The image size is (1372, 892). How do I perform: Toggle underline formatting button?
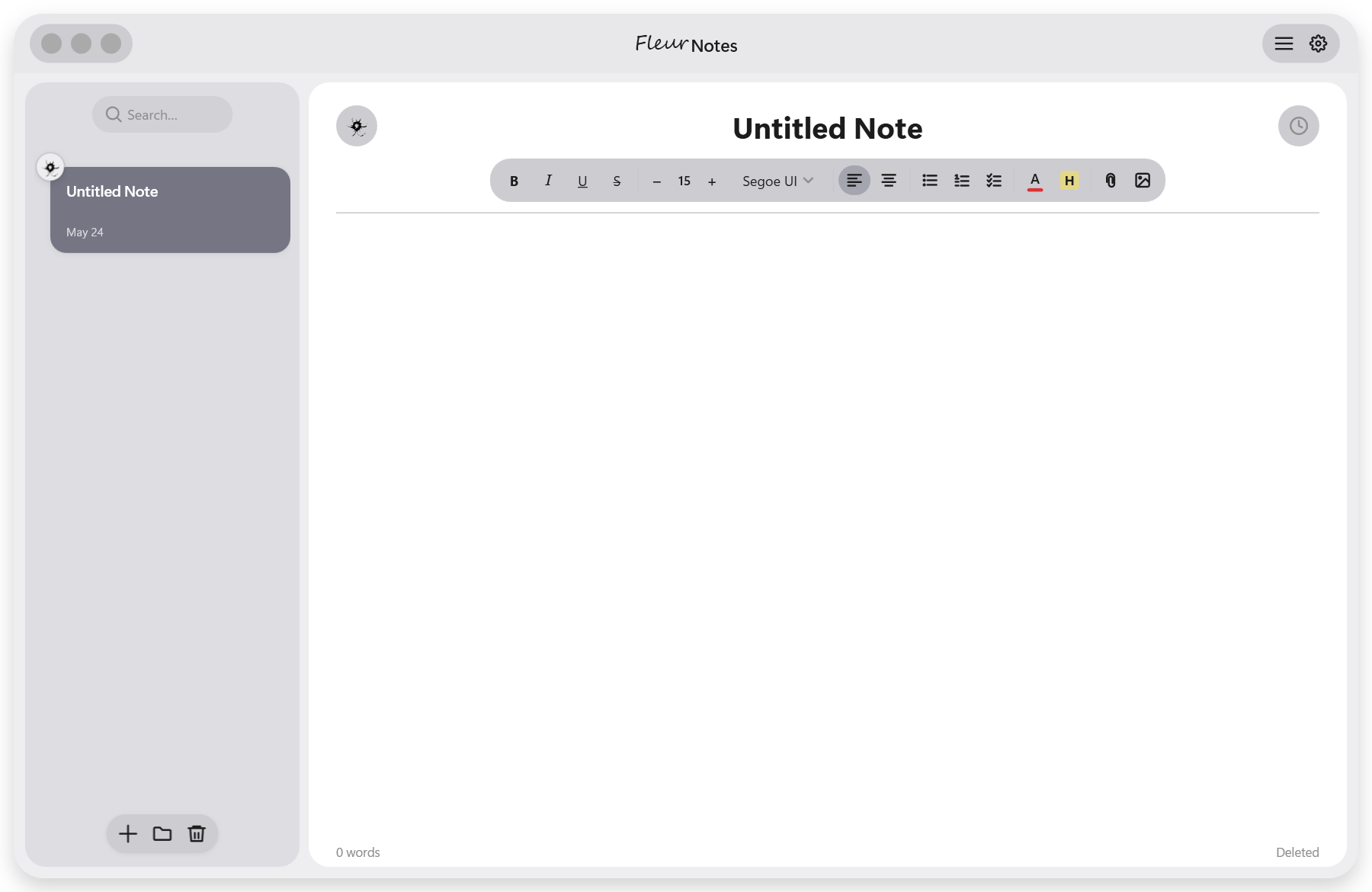pyautogui.click(x=582, y=181)
